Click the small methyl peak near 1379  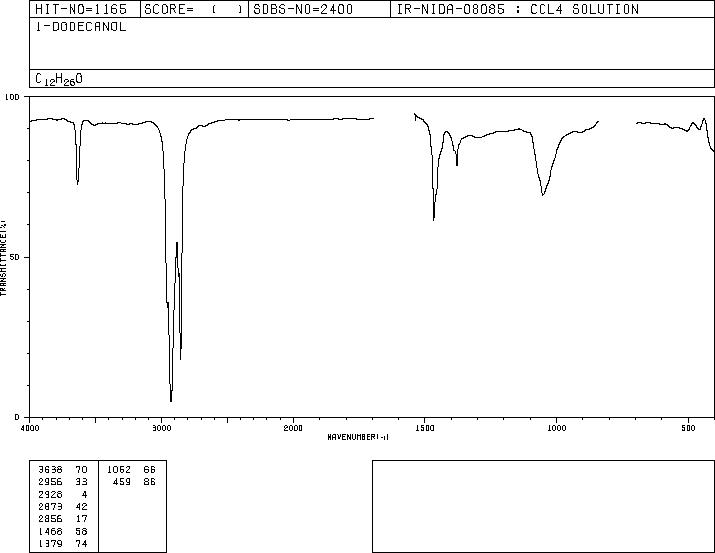click(457, 163)
